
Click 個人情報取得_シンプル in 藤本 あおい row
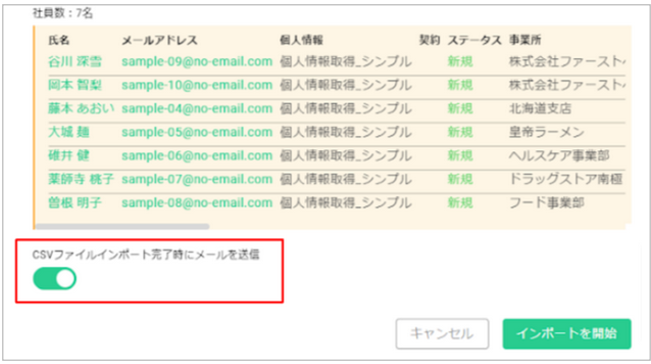pos(346,109)
